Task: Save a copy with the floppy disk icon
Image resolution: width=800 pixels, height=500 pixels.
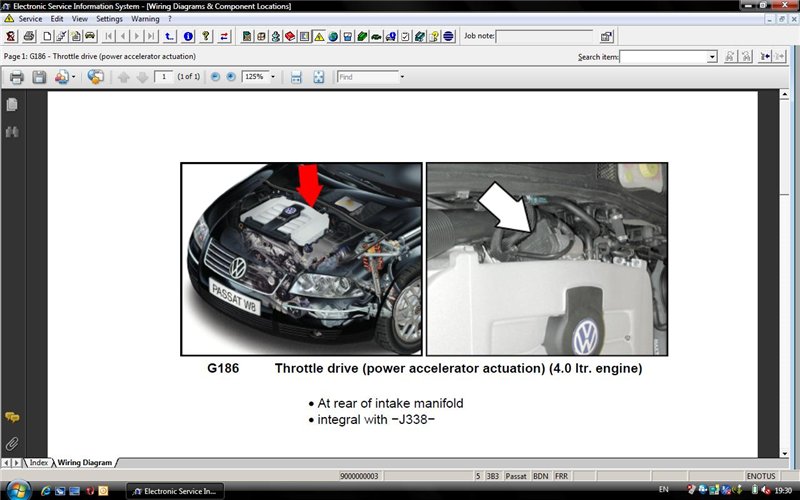Action: pyautogui.click(x=39, y=77)
